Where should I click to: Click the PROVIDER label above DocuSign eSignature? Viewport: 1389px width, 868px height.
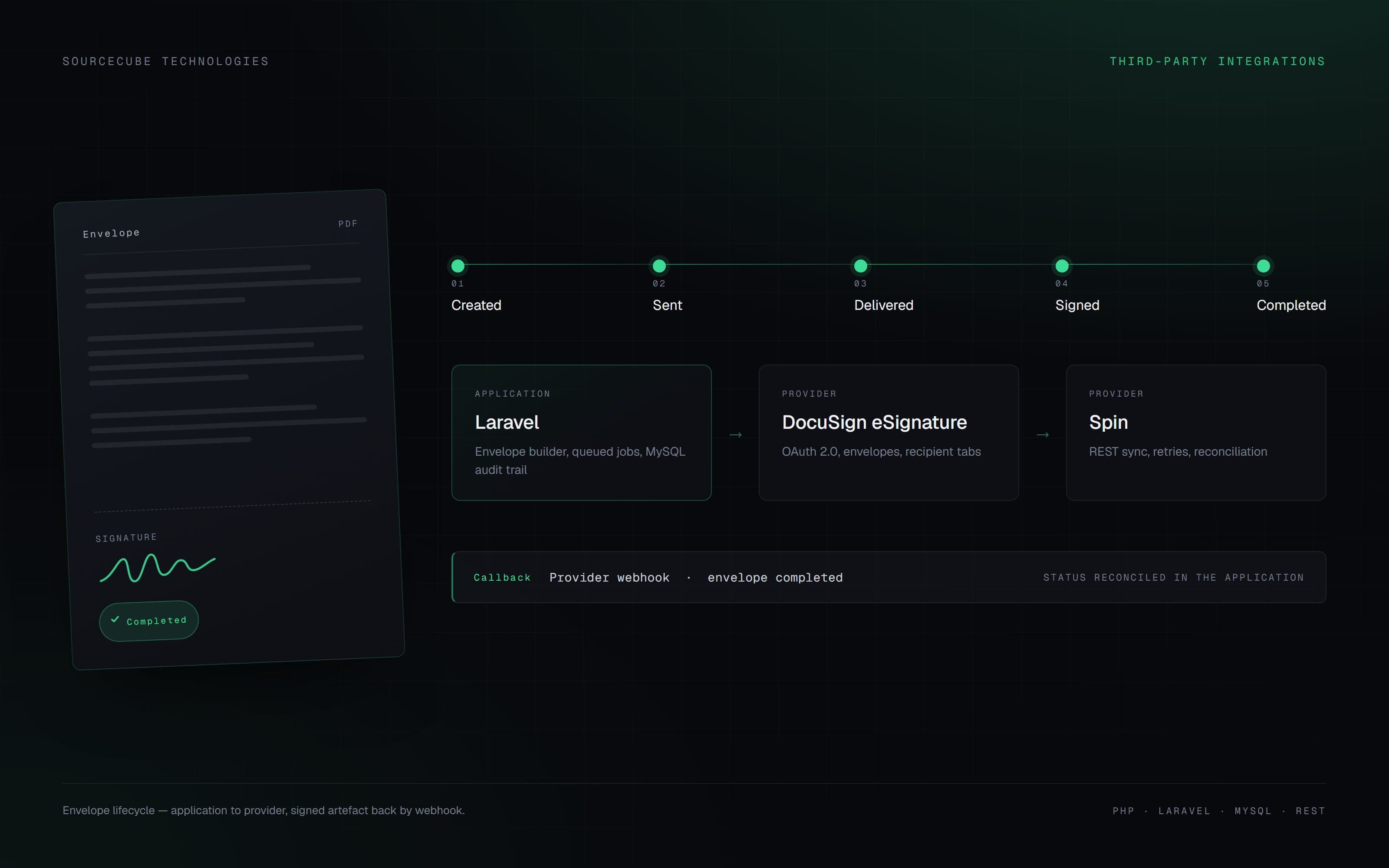click(809, 394)
